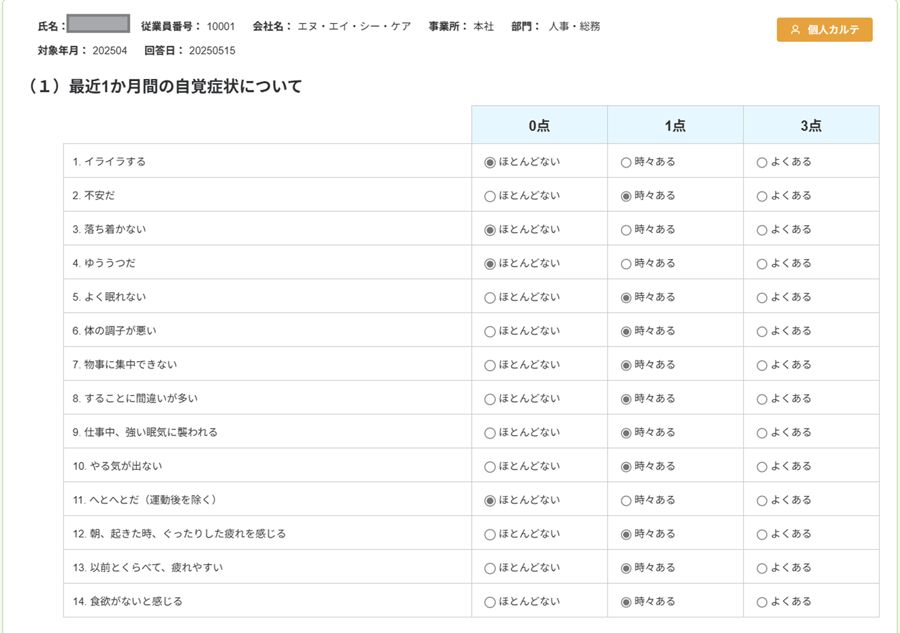Select ほとんどない for 9. 仕事中、強い眠気に襲われる
Viewport: 900px width, 633px height.
(x=490, y=433)
